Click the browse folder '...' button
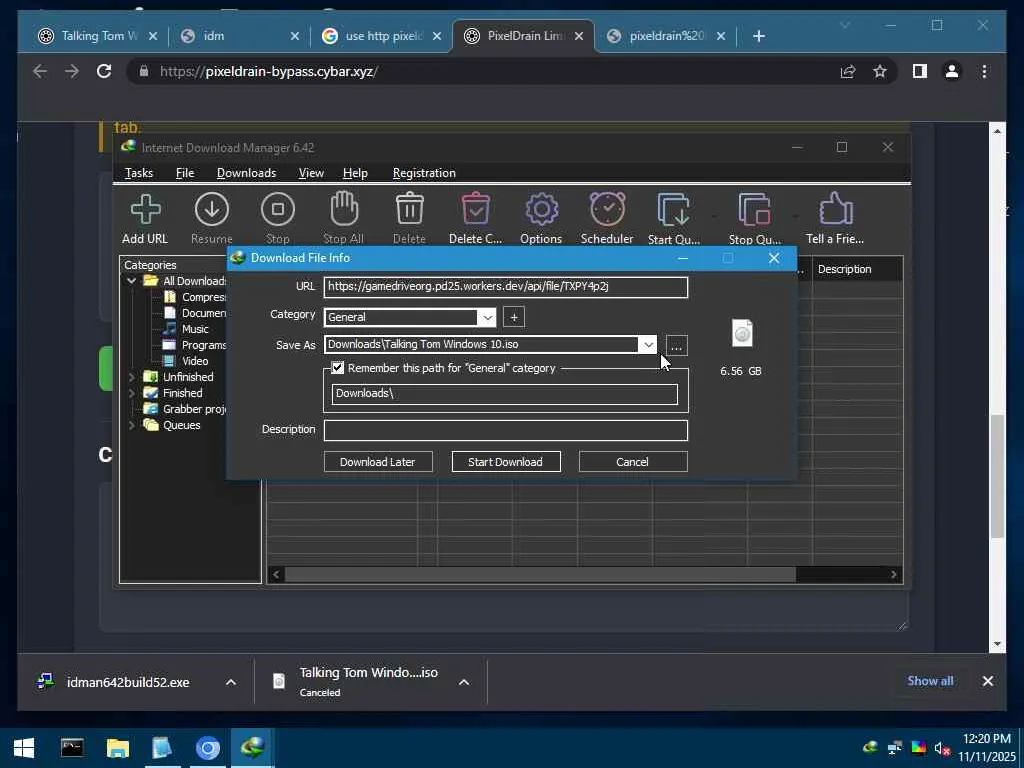This screenshot has width=1024, height=768. 677,345
